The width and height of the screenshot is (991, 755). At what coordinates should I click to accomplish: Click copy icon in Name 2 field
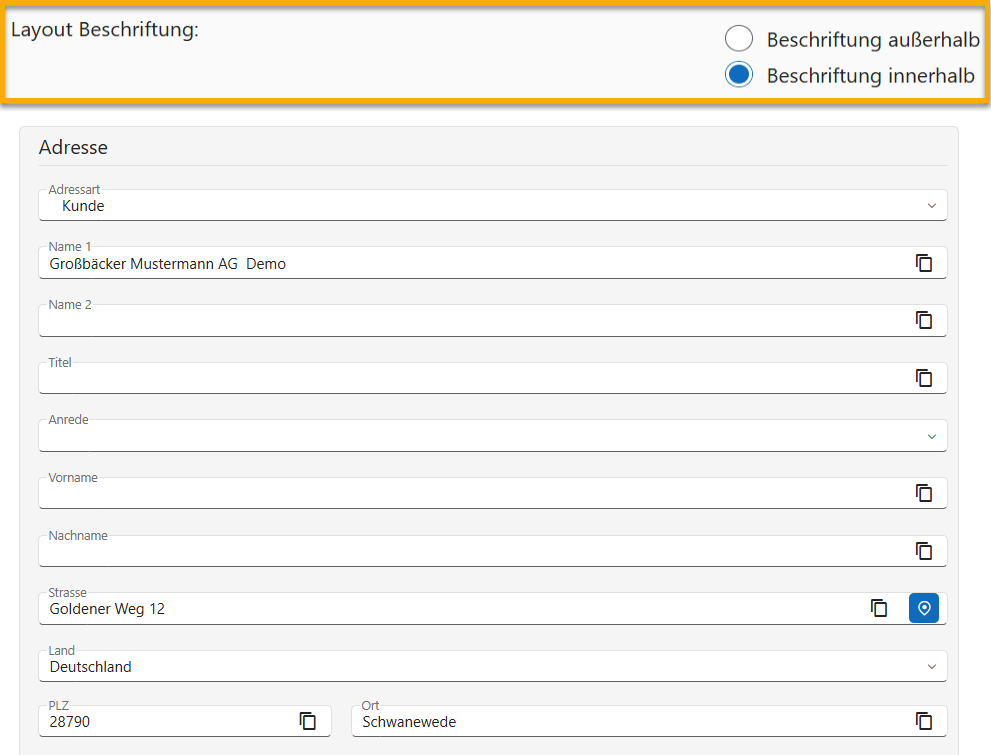[x=924, y=320]
